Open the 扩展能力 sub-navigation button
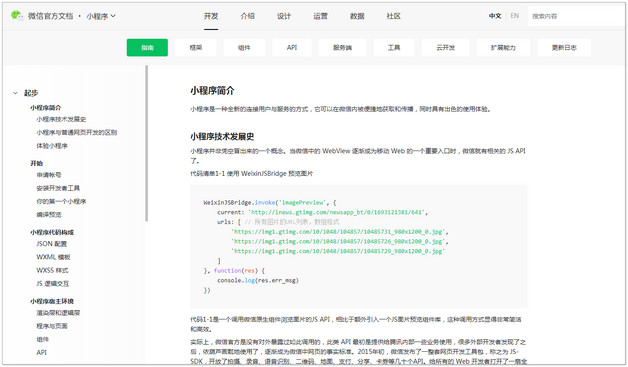Viewport: 628px width, 367px height. (x=503, y=48)
